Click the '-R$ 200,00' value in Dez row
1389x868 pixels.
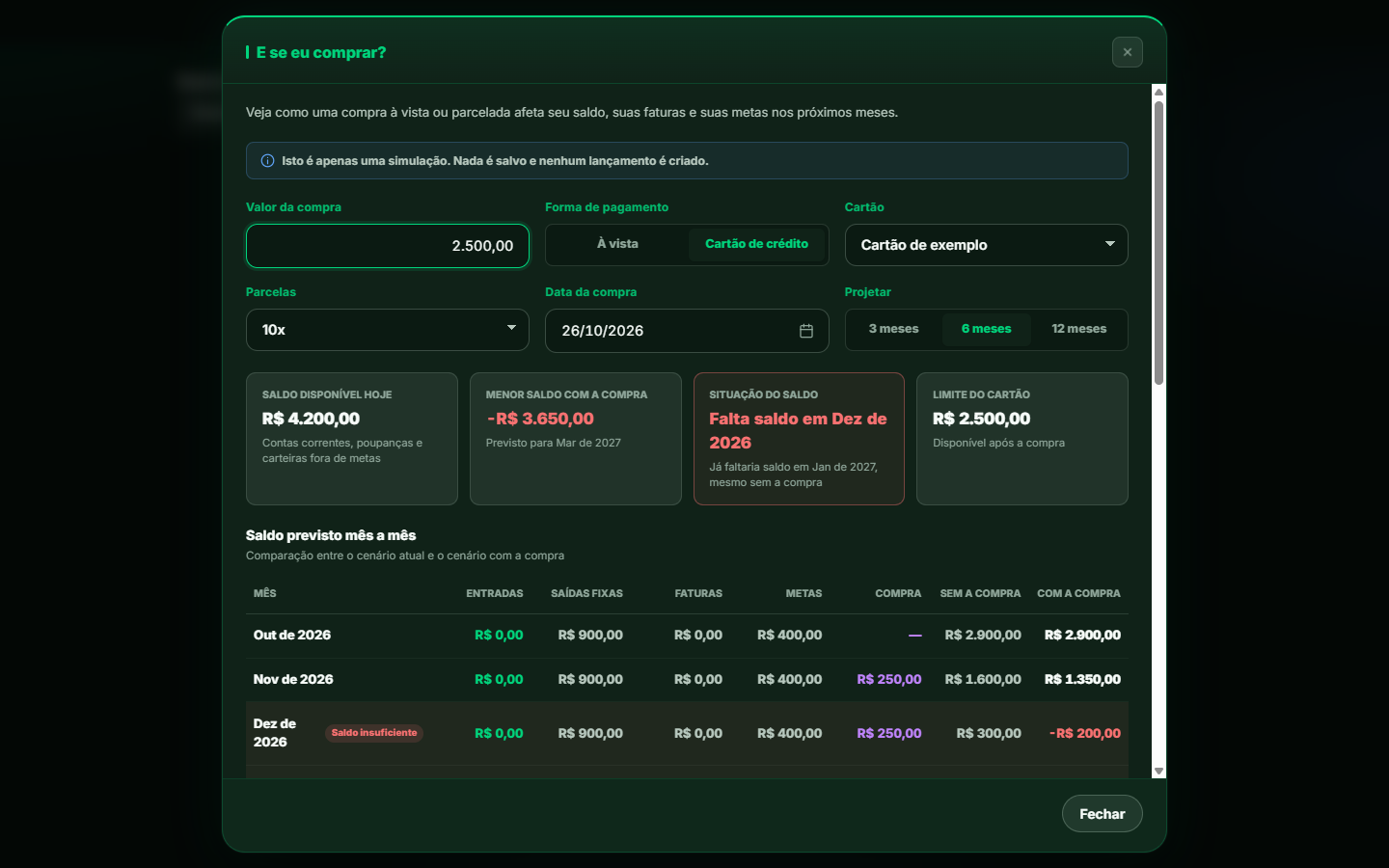[x=1085, y=734]
